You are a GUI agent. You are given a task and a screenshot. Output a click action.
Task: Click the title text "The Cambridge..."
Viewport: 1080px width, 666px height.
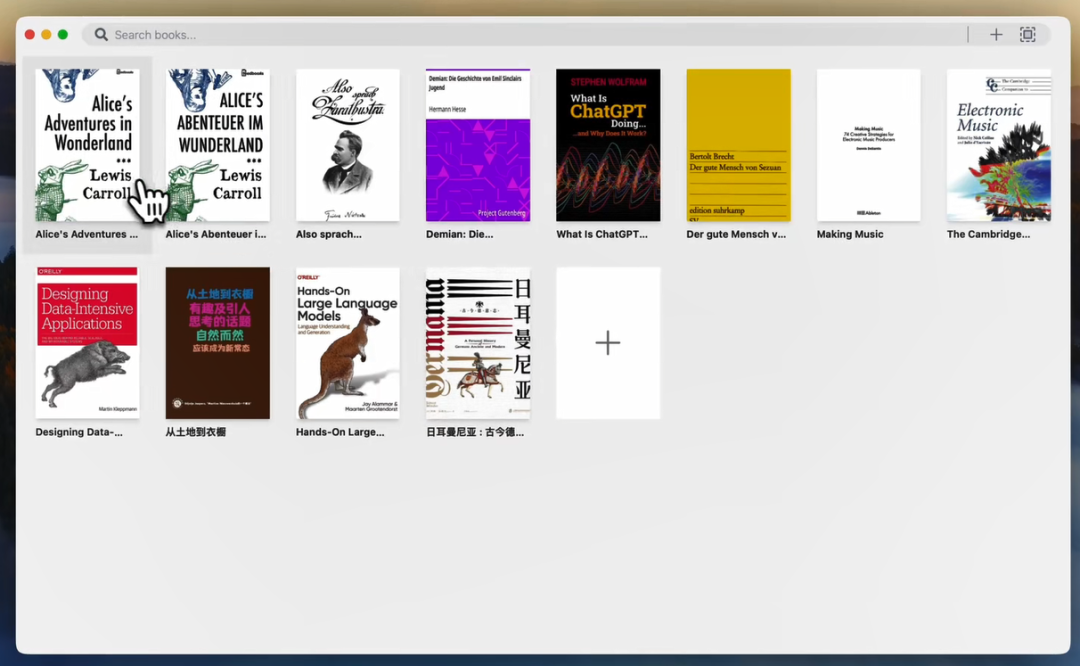988,234
